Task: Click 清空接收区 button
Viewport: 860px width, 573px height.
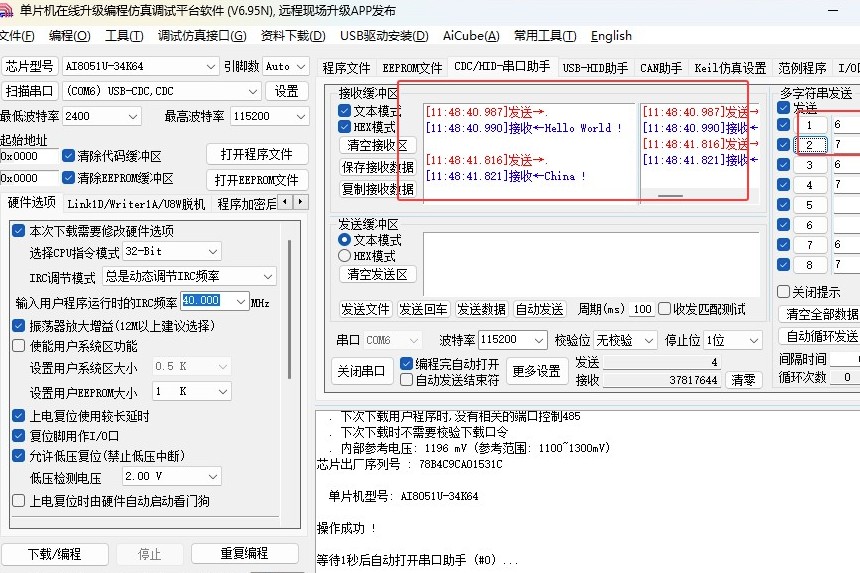Action: tap(377, 146)
